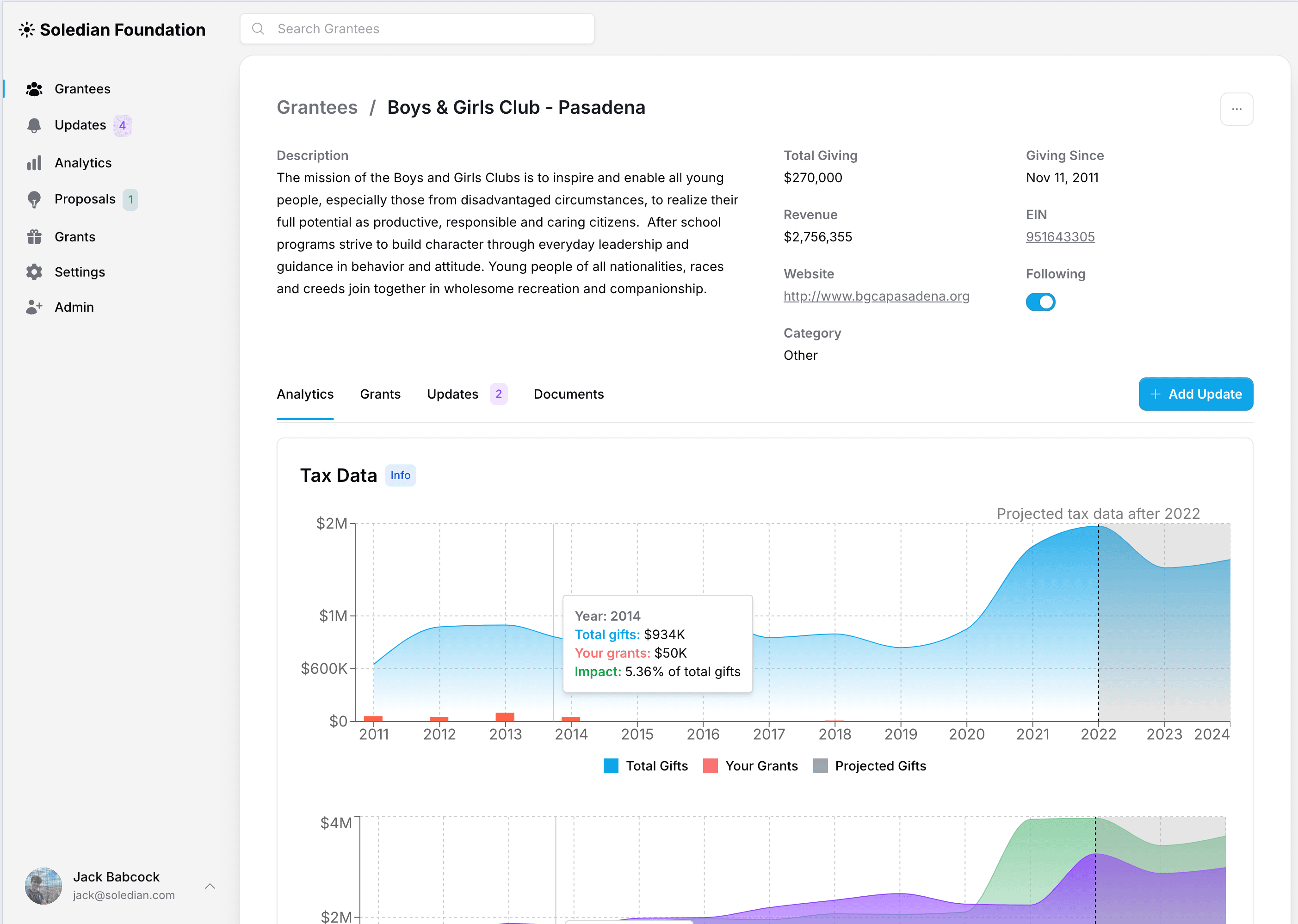The height and width of the screenshot is (924, 1298).
Task: Click the Grants gift box icon
Action: (x=34, y=237)
